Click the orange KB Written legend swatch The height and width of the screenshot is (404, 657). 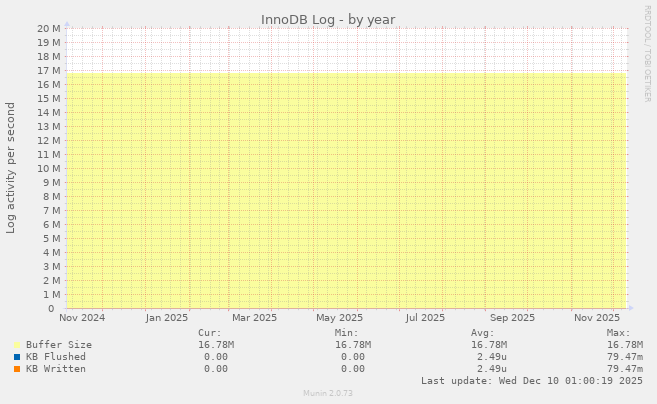tap(17, 369)
